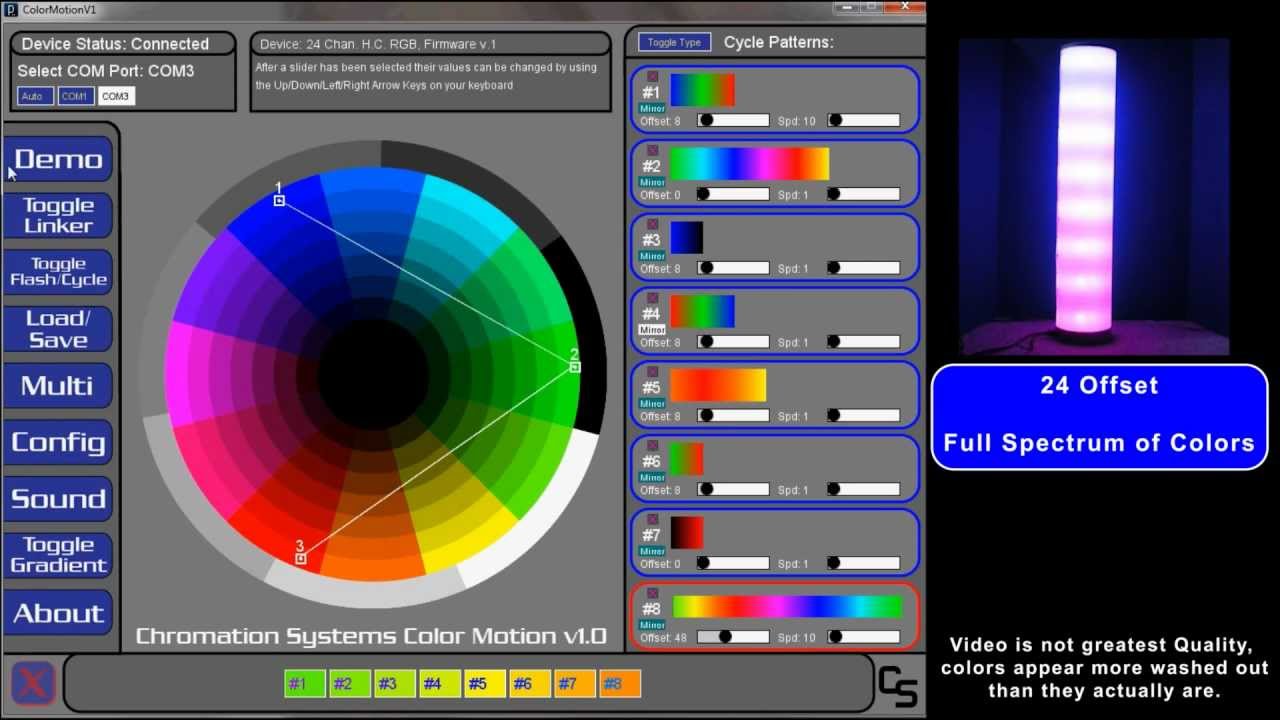
Task: Open the Config menu
Action: click(x=58, y=443)
